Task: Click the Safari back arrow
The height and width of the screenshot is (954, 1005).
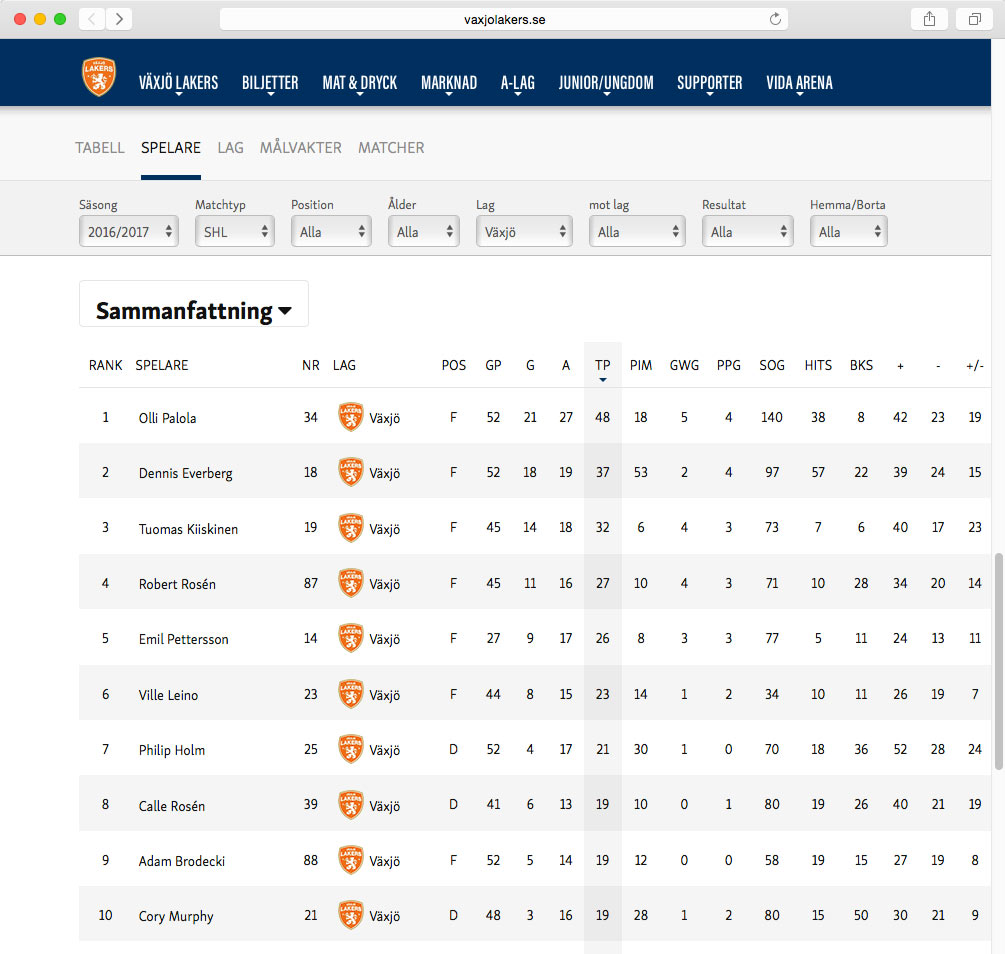Action: [91, 19]
